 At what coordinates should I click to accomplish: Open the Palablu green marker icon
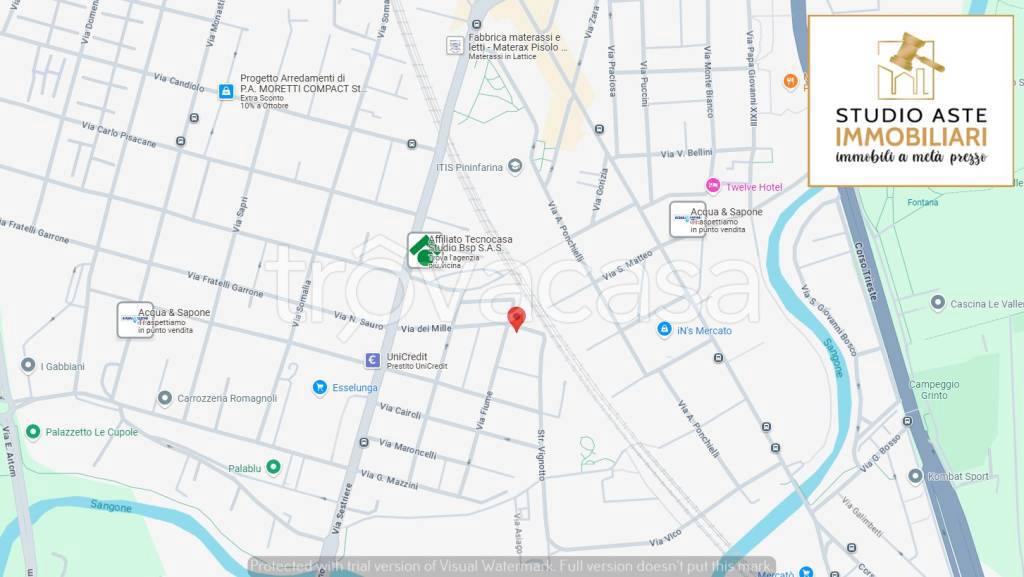(274, 467)
